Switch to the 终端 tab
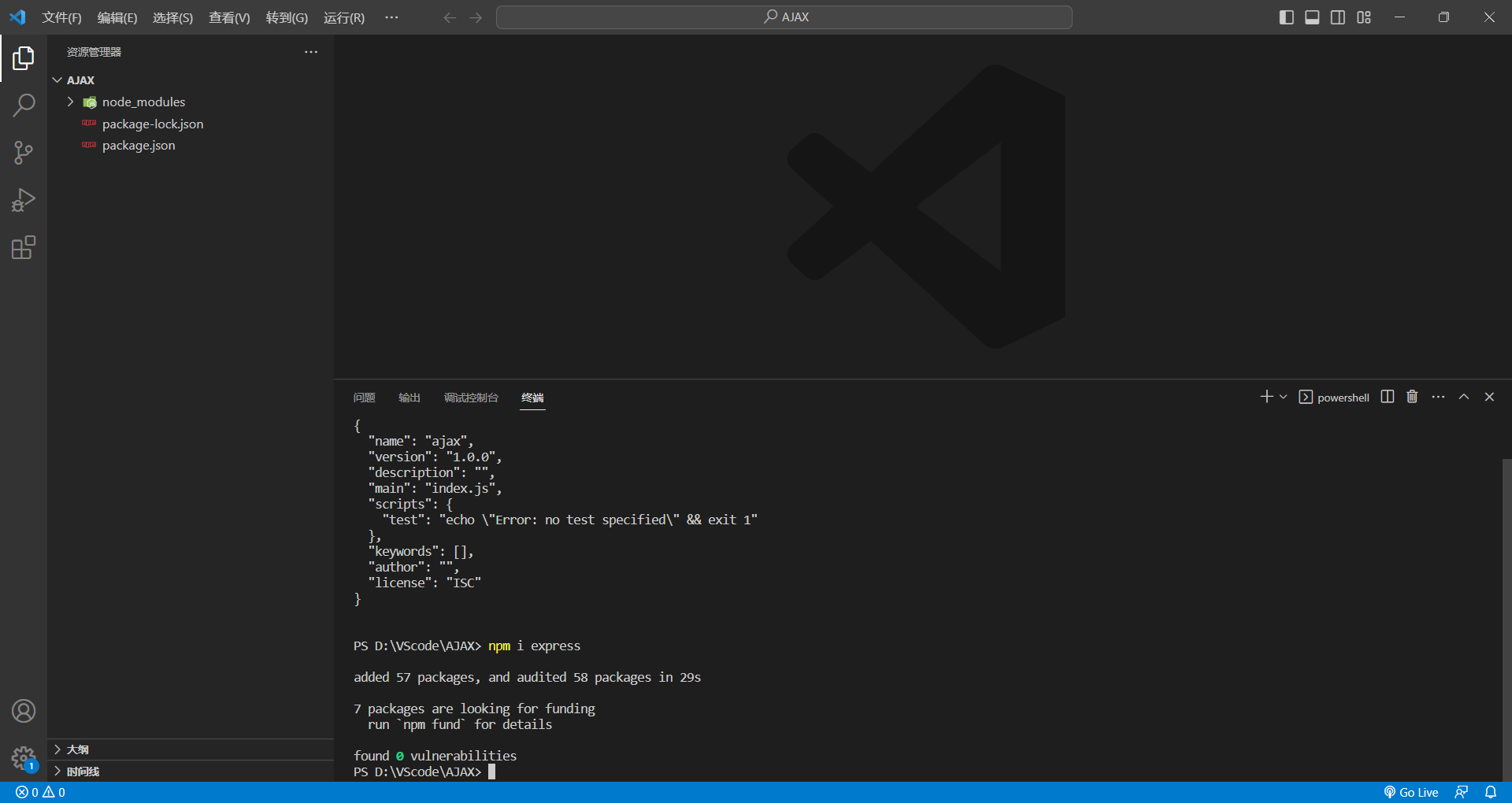This screenshot has height=803, width=1512. (x=532, y=398)
